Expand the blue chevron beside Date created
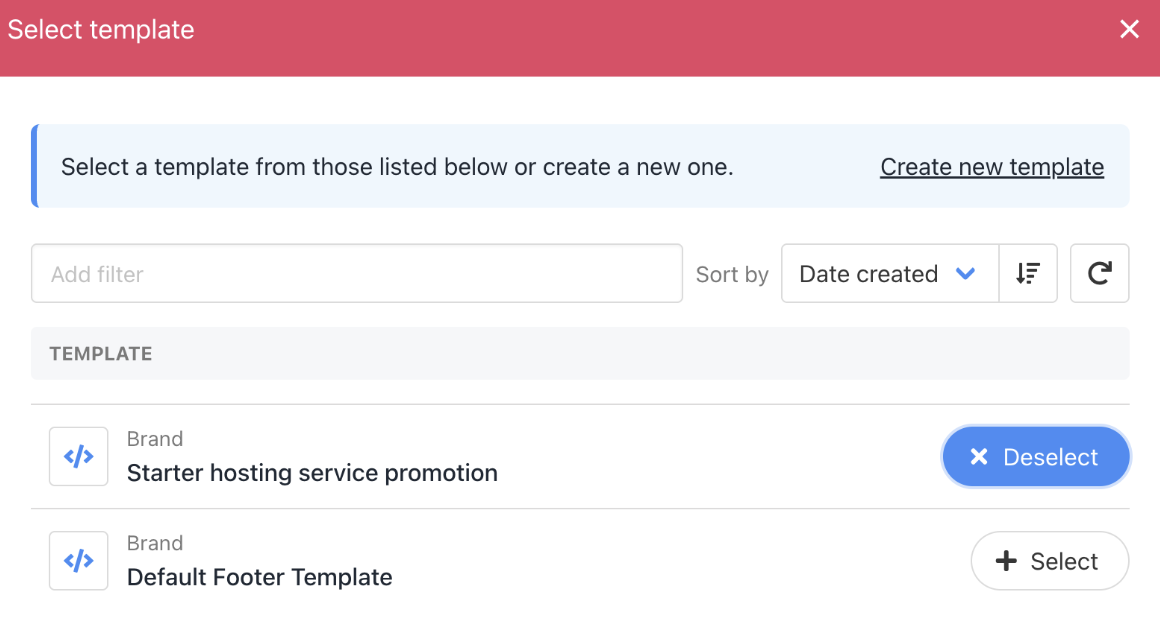The image size is (1160, 640). pyautogui.click(x=965, y=274)
